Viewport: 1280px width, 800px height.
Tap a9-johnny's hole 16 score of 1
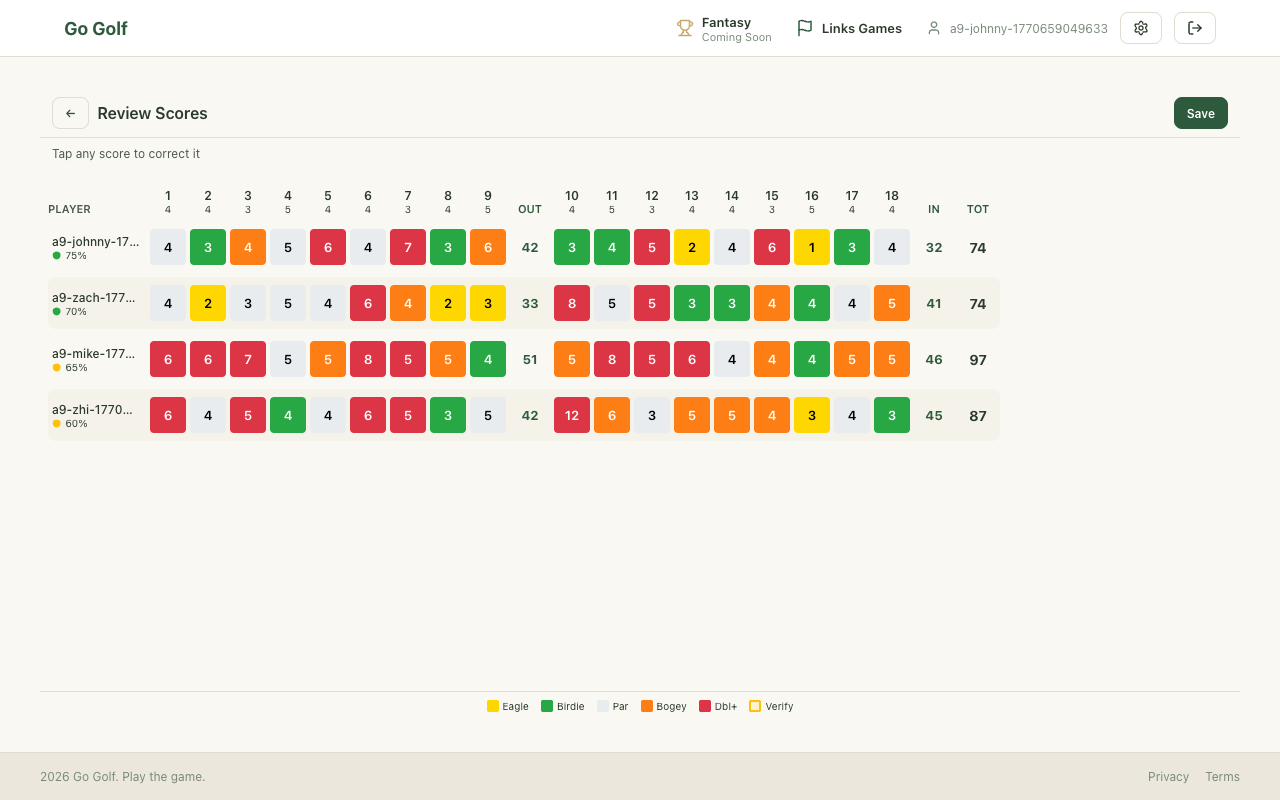click(x=812, y=247)
